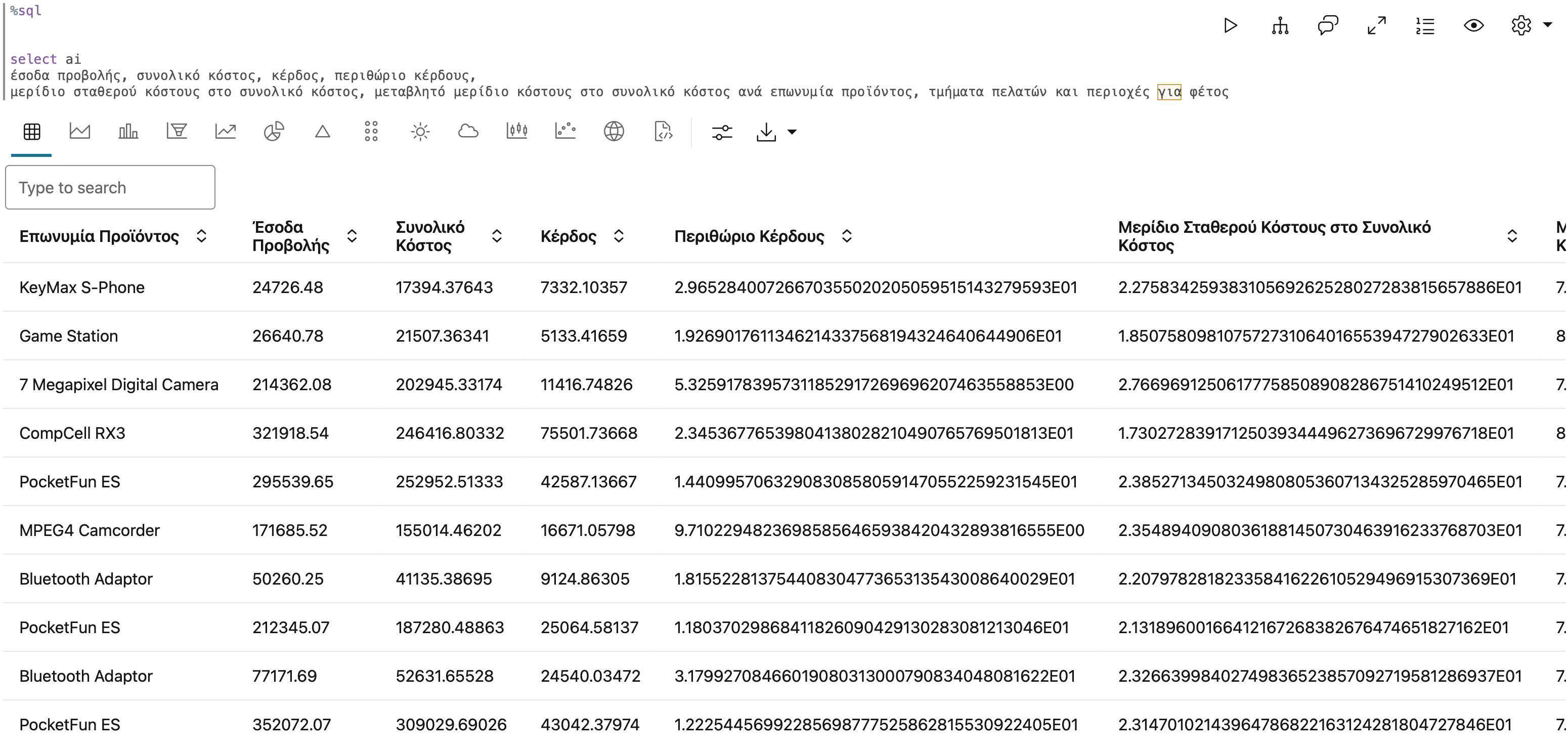The image size is (1568, 745).
Task: Place cursor on select ai line
Action: pyautogui.click(x=46, y=59)
